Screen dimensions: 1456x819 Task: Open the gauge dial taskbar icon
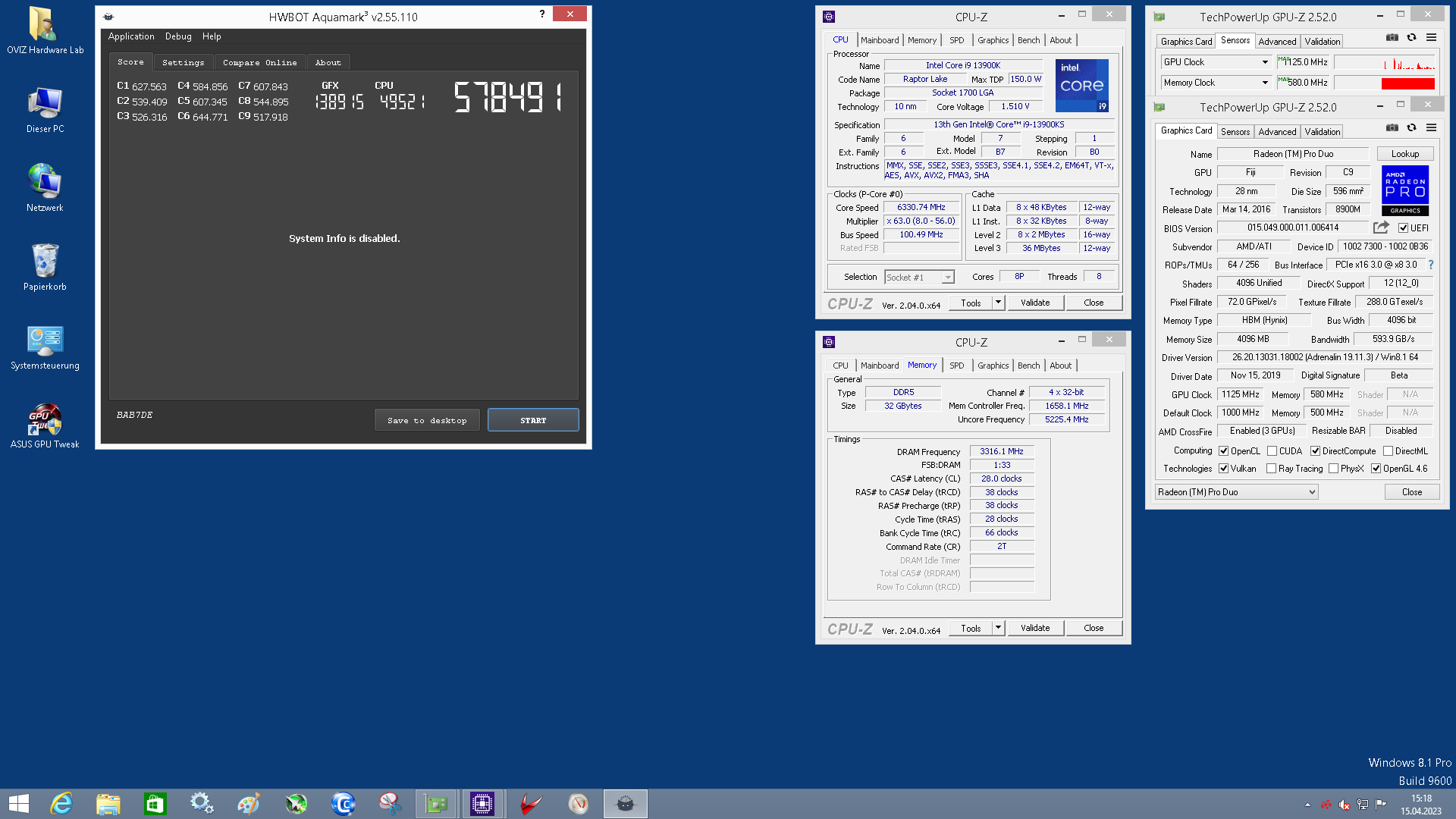click(578, 804)
